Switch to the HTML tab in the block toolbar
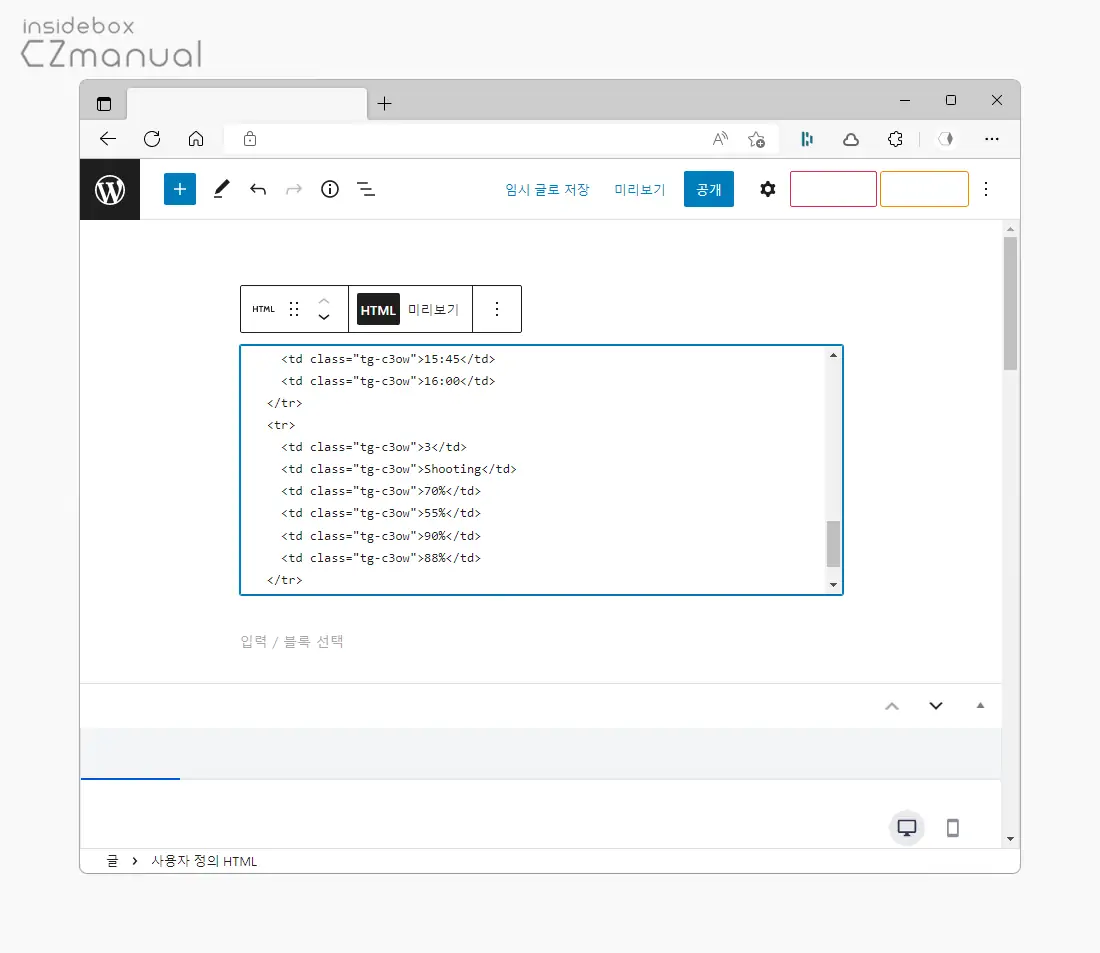Screen dimensions: 1100x953 (378, 309)
